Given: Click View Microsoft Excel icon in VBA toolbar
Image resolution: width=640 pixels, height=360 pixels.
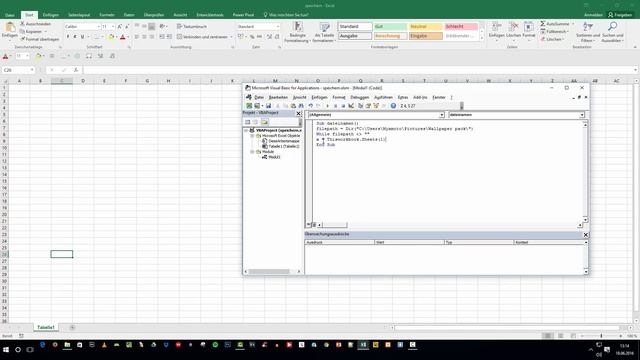Looking at the screenshot, I should [249, 106].
